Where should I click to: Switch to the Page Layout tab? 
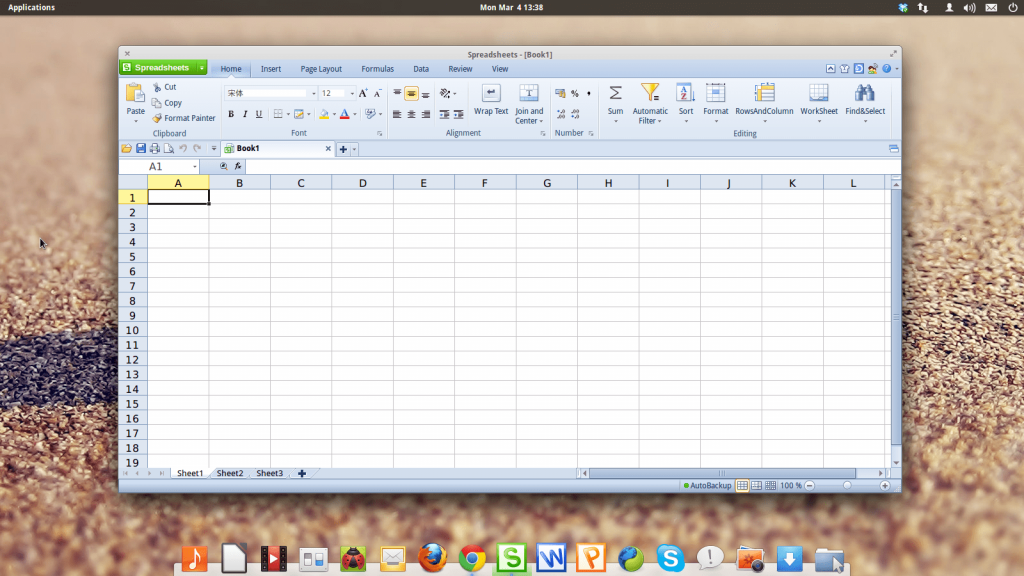point(321,69)
